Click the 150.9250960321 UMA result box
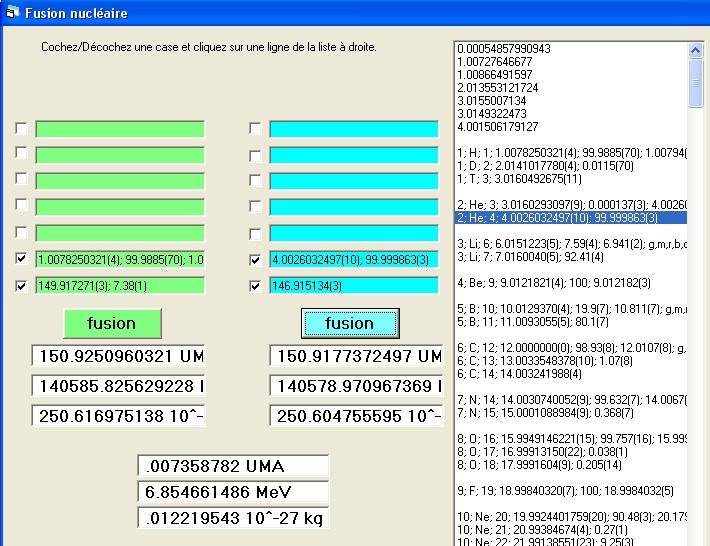 pyautogui.click(x=118, y=356)
